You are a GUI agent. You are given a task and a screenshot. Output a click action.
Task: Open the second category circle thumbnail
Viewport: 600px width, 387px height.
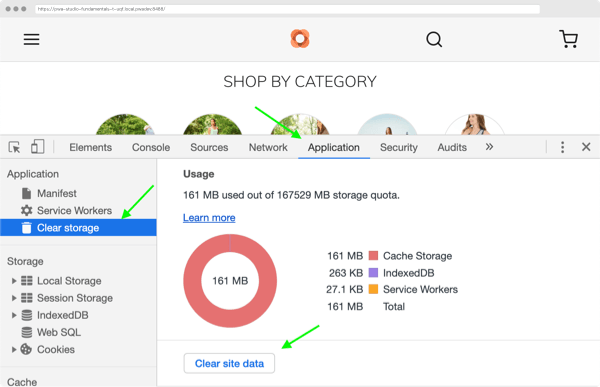tap(212, 124)
